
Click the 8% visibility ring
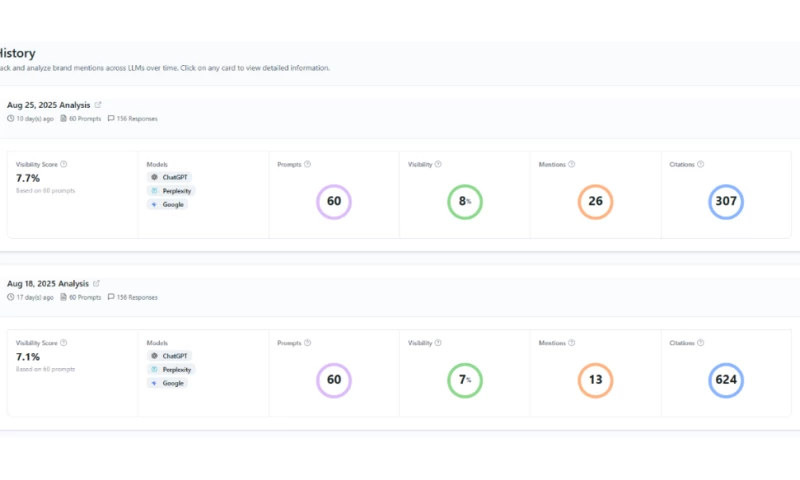(465, 201)
